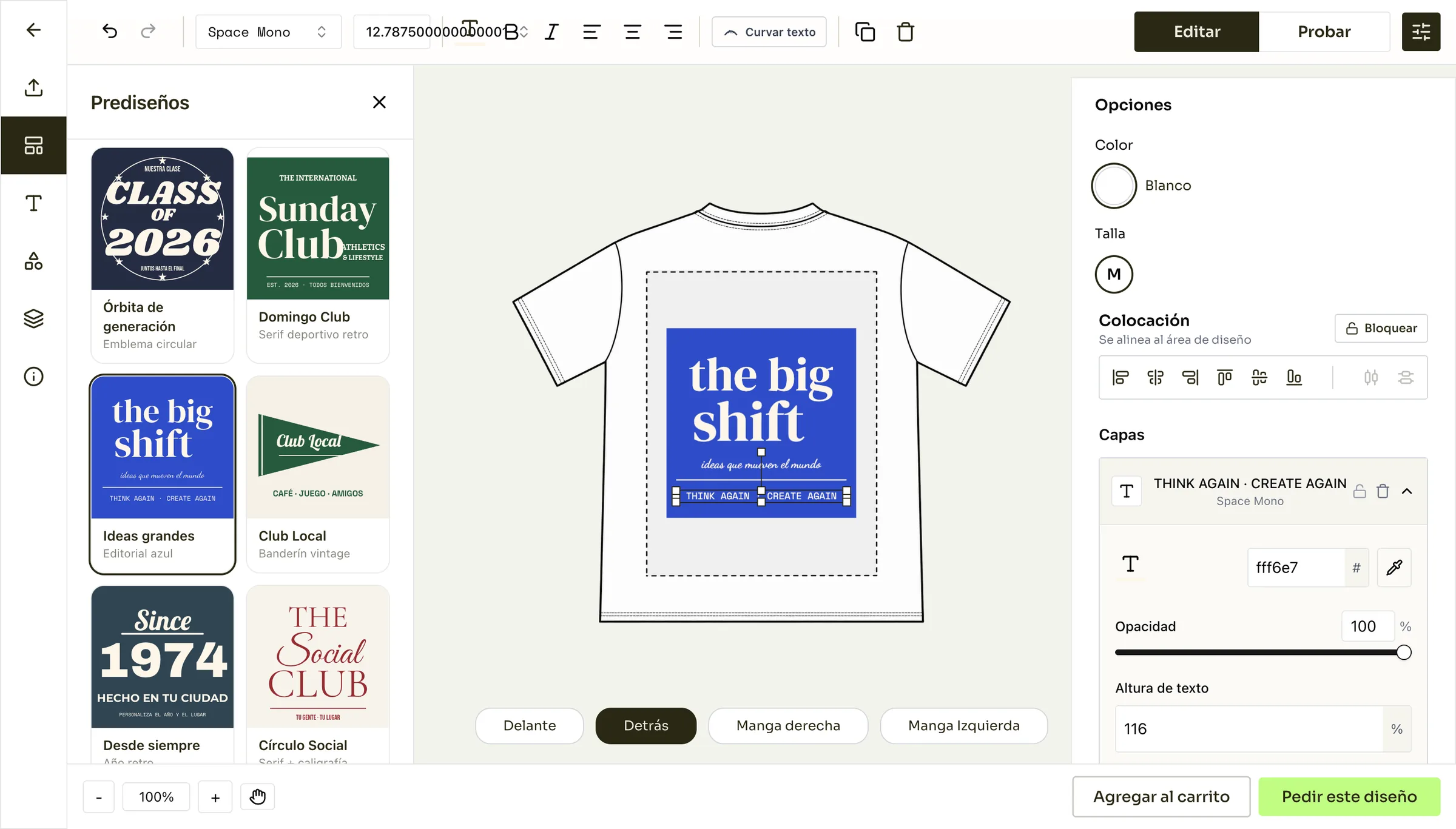
Task: Click the info icon in sidebar
Action: tap(33, 377)
